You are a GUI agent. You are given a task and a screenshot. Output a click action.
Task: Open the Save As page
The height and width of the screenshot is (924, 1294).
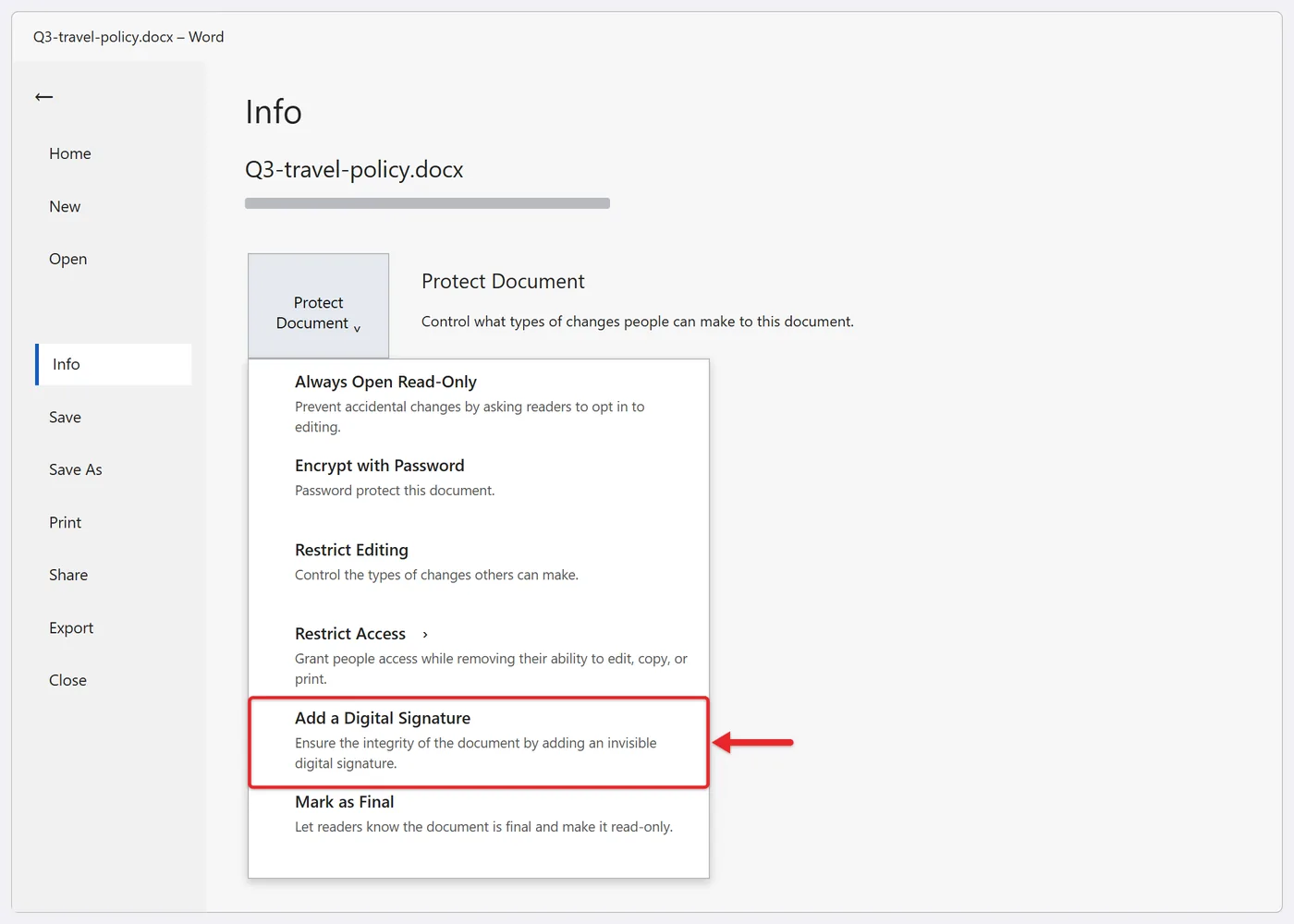pos(75,469)
